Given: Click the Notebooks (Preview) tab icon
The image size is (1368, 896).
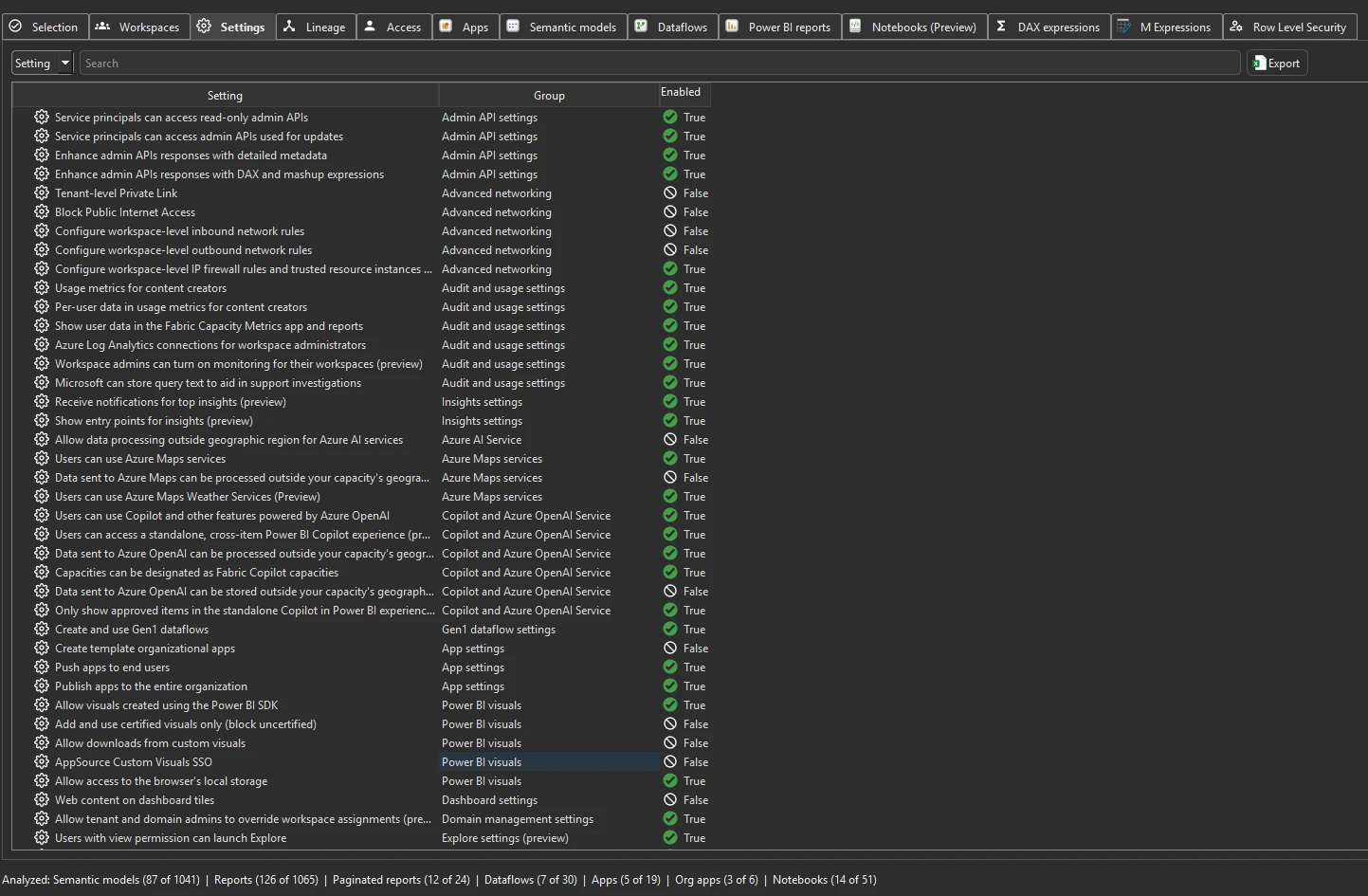Looking at the screenshot, I should point(855,27).
